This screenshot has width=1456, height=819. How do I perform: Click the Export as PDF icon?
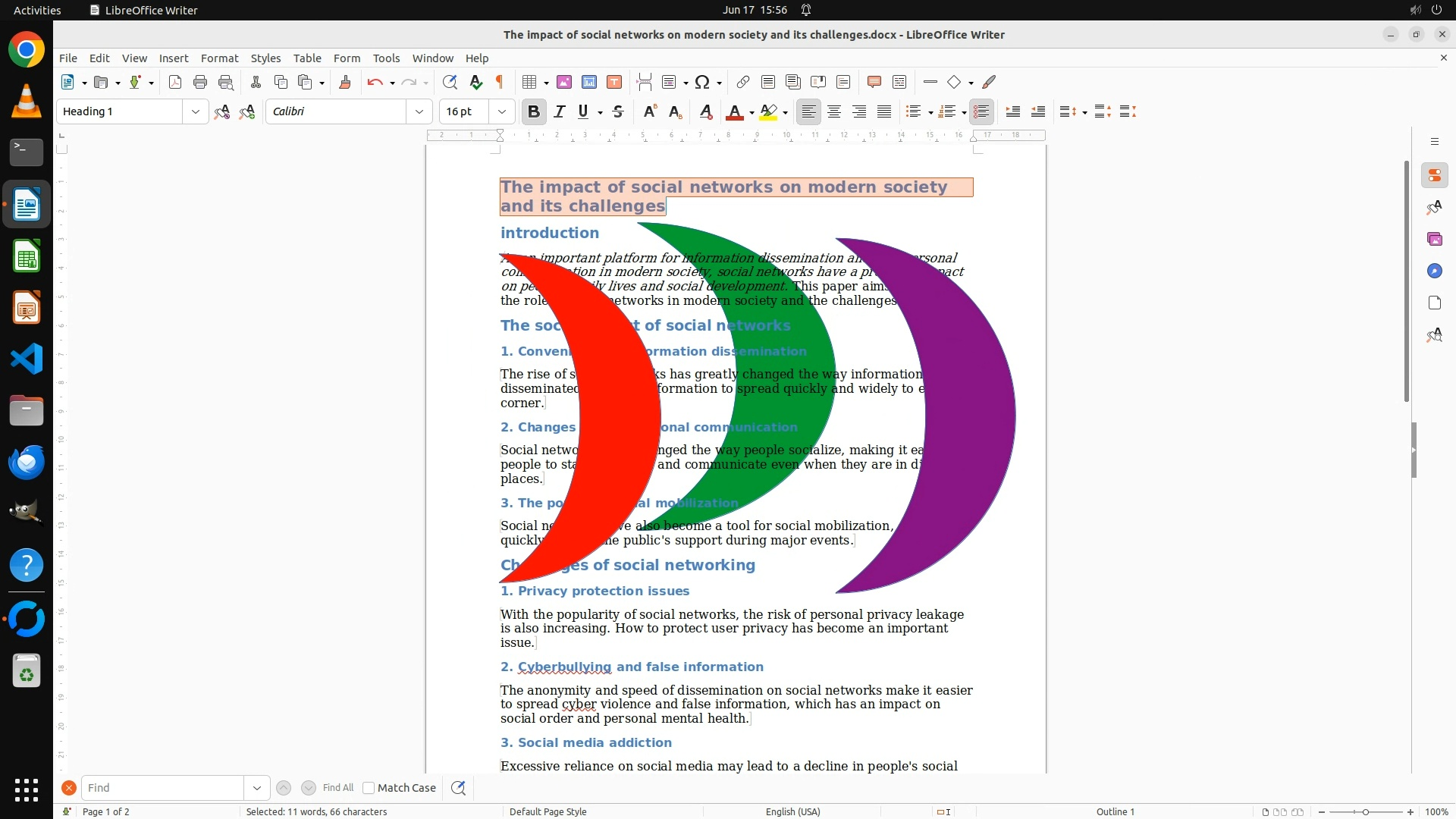coord(175,82)
